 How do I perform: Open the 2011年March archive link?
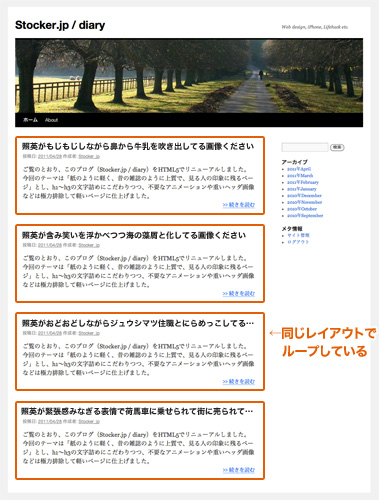(x=300, y=176)
